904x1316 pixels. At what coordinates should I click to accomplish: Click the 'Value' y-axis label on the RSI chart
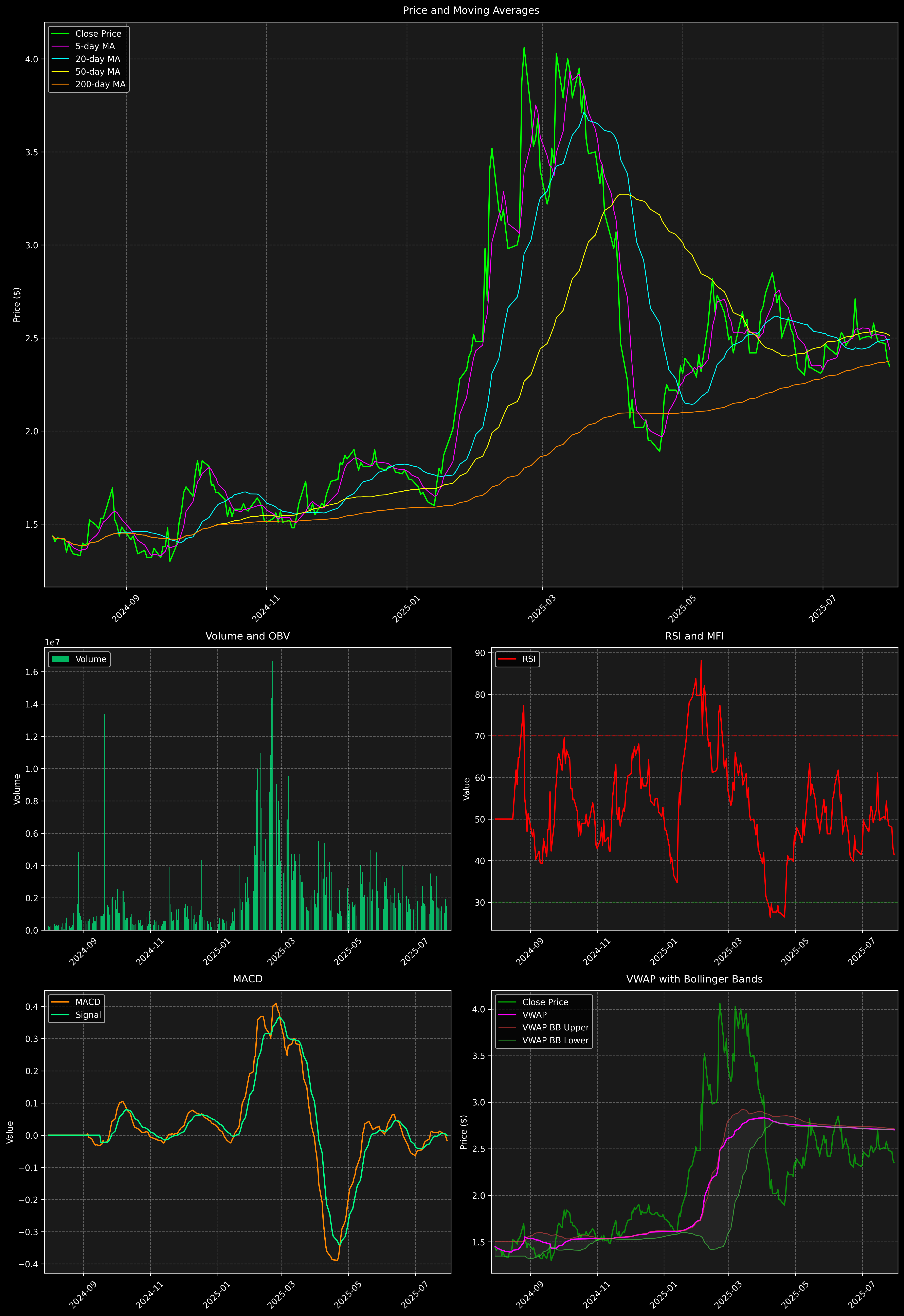pyautogui.click(x=467, y=789)
